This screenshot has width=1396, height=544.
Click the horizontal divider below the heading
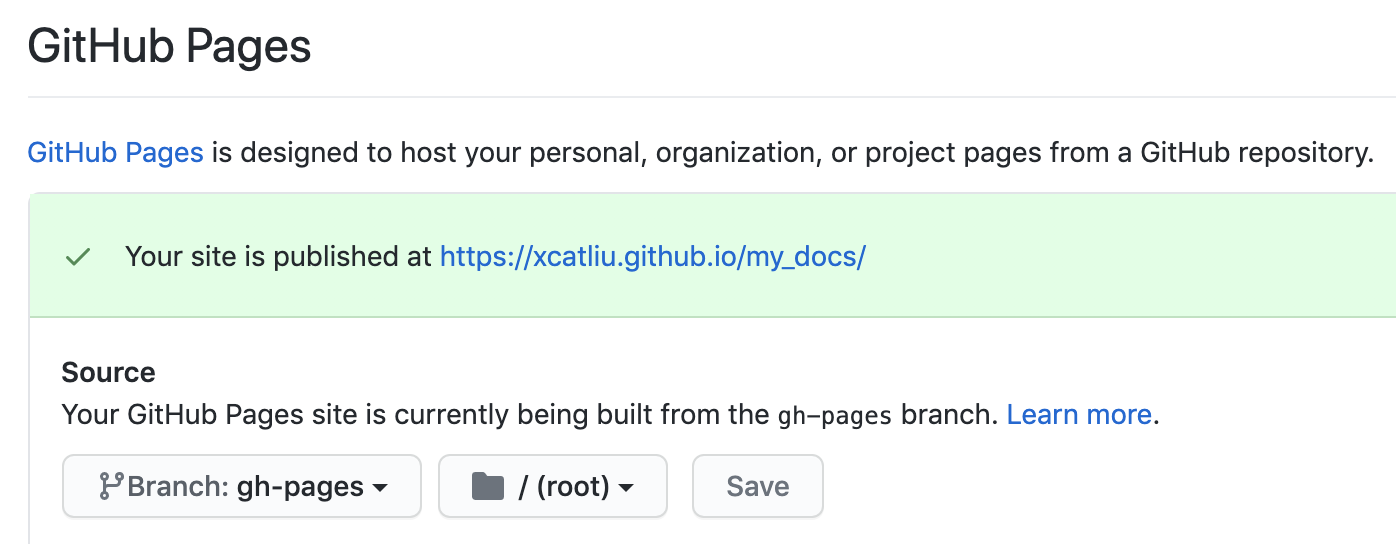click(712, 97)
